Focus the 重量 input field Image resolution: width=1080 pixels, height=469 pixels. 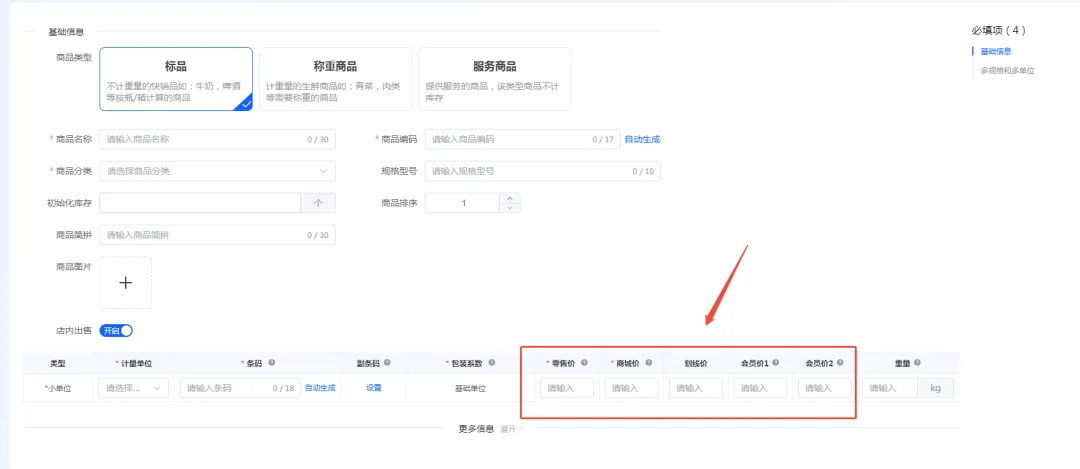(890, 388)
